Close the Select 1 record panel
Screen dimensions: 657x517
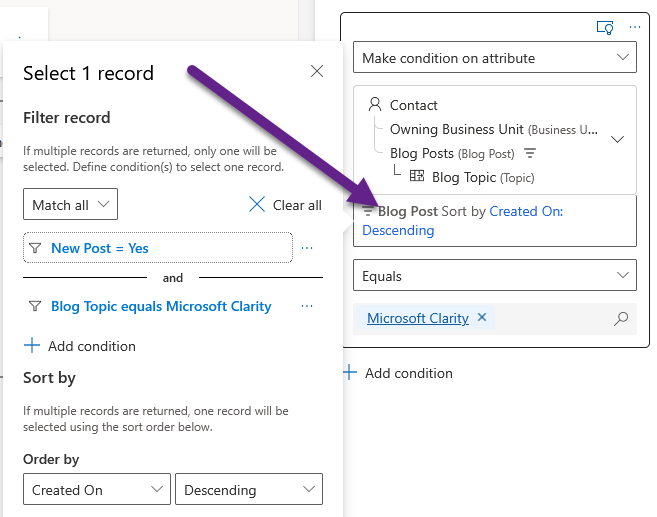pos(317,71)
